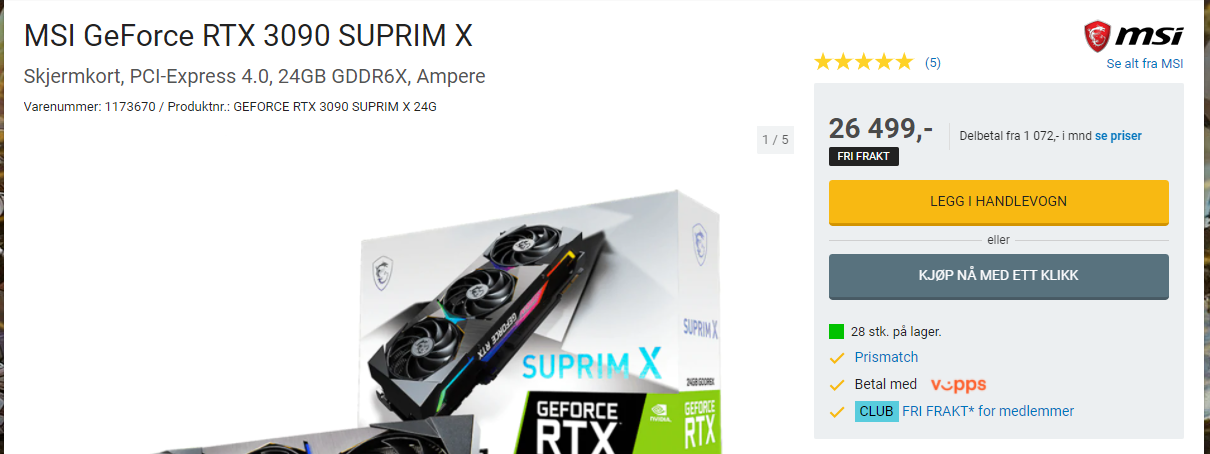The image size is (1210, 454).
Task: Click the checkmark next to Betal med
Action: [x=837, y=384]
